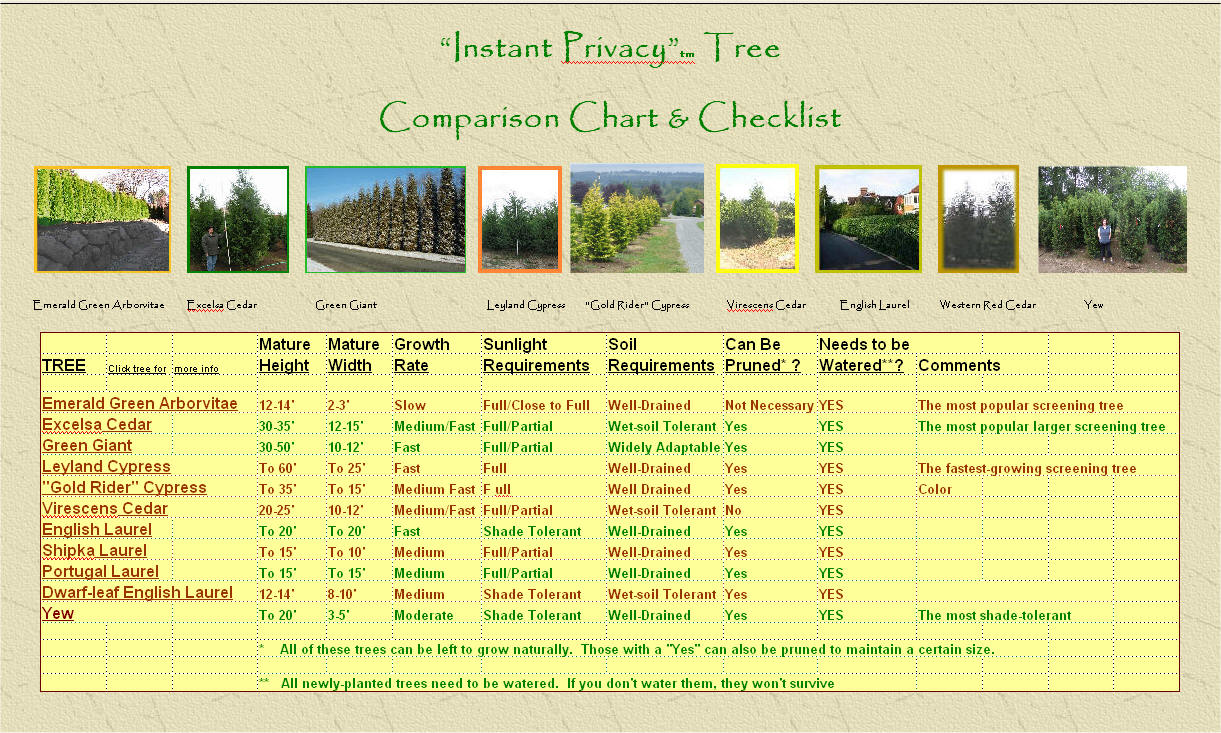Click the English Laurel photo caption

coord(875,305)
